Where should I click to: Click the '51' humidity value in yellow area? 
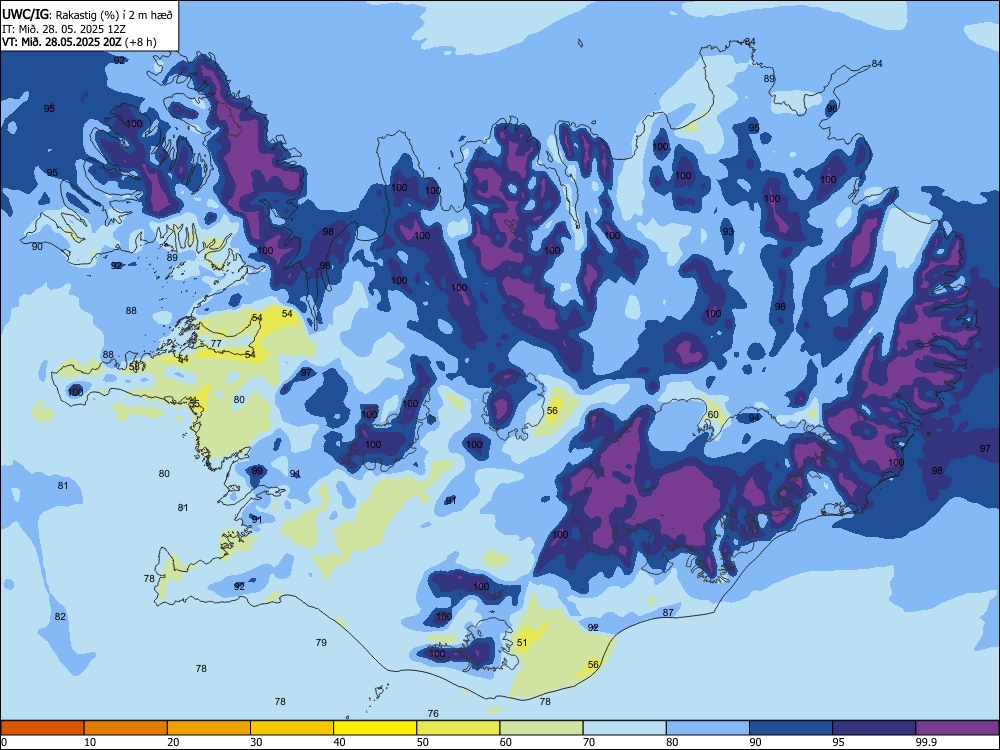coord(522,642)
